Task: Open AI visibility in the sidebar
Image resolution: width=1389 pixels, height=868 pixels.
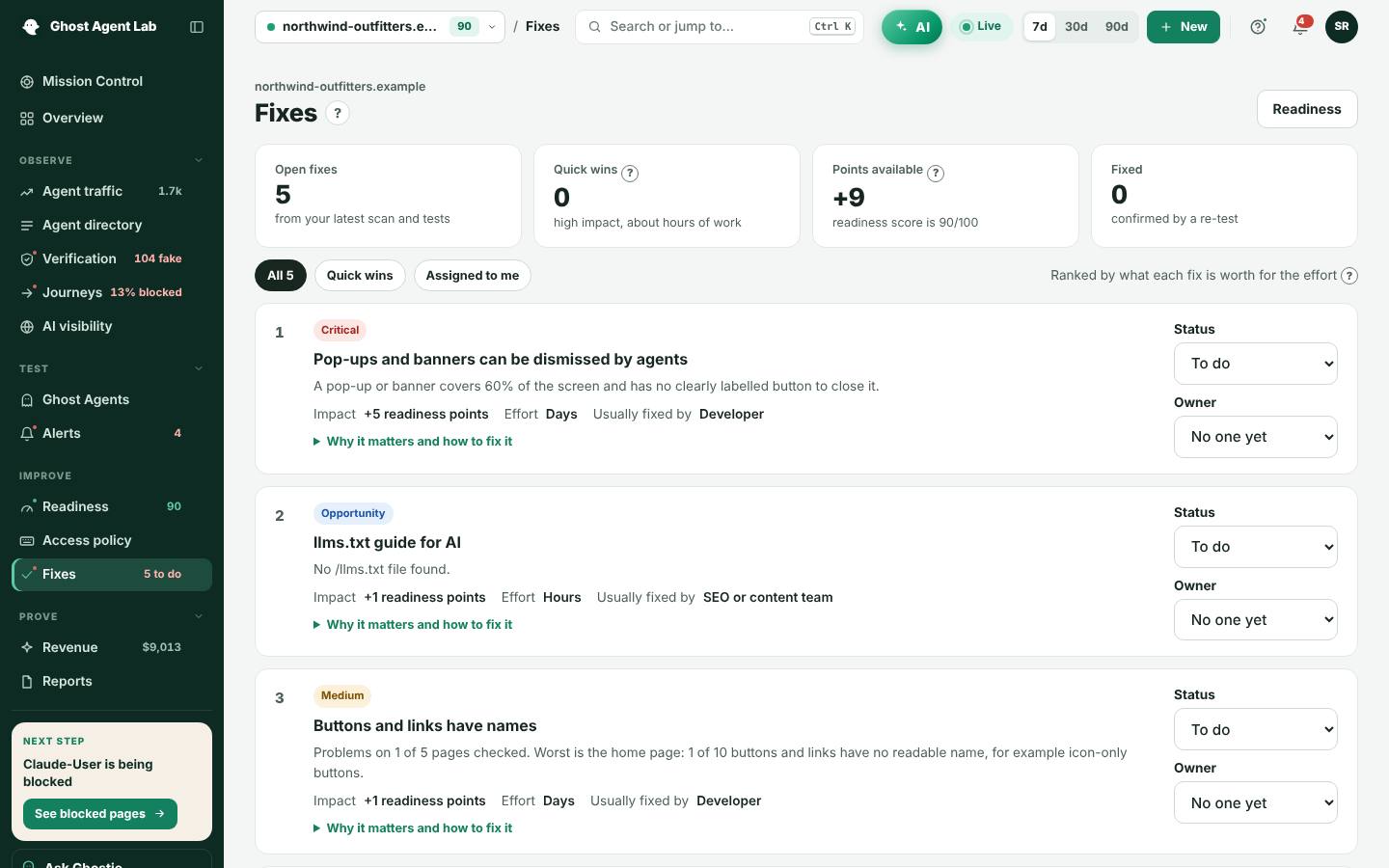Action: coord(112,327)
